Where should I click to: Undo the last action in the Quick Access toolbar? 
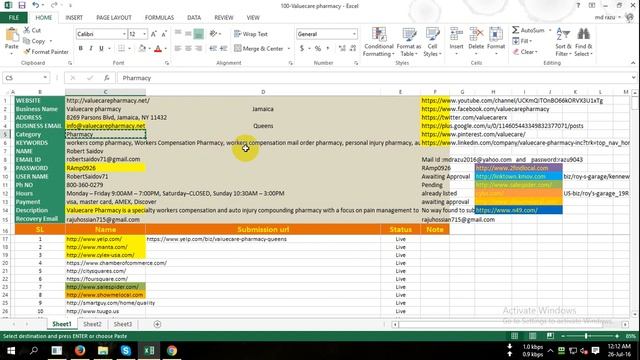pyautogui.click(x=36, y=6)
